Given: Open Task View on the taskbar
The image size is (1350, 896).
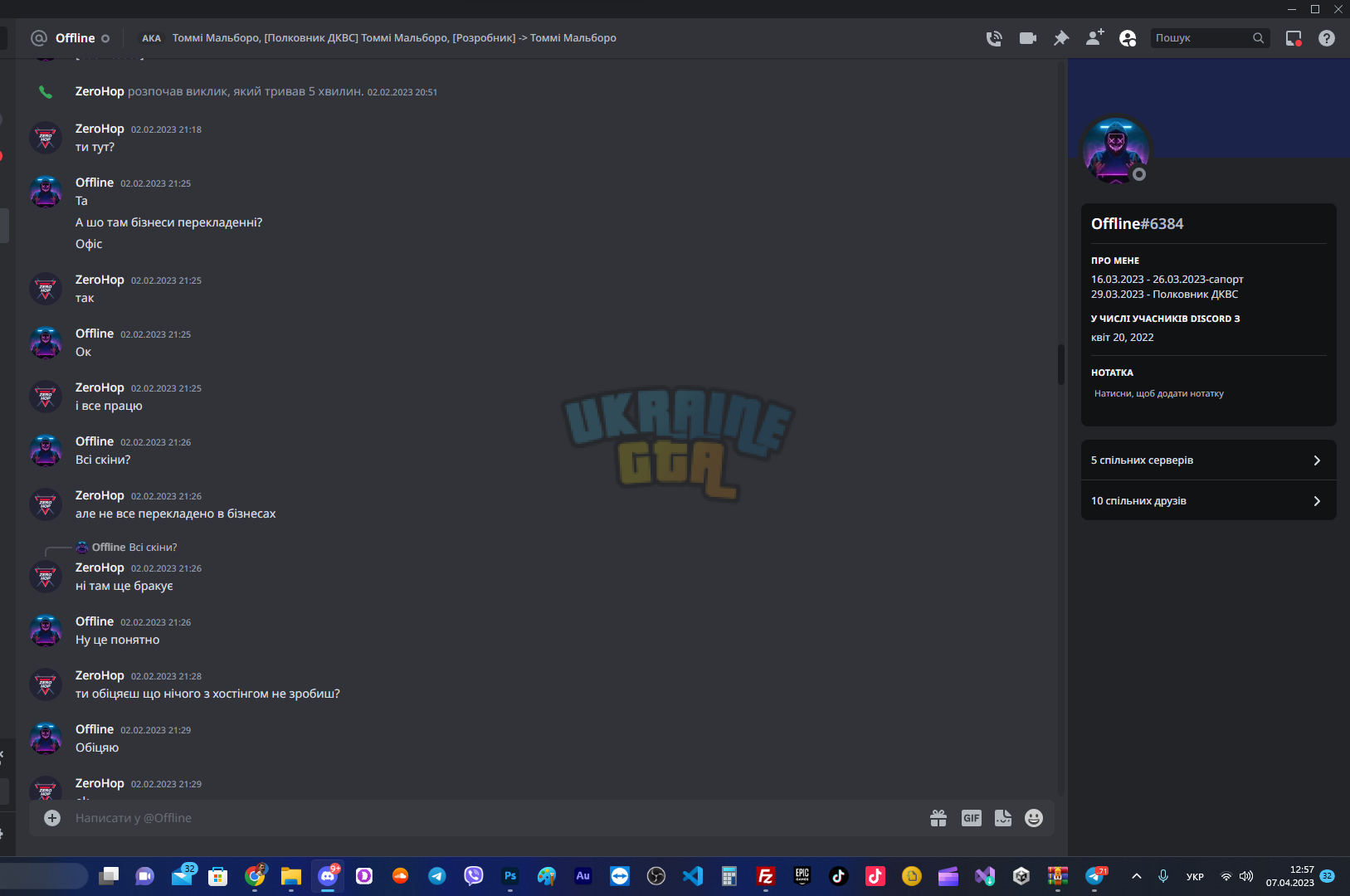Looking at the screenshot, I should click(109, 876).
